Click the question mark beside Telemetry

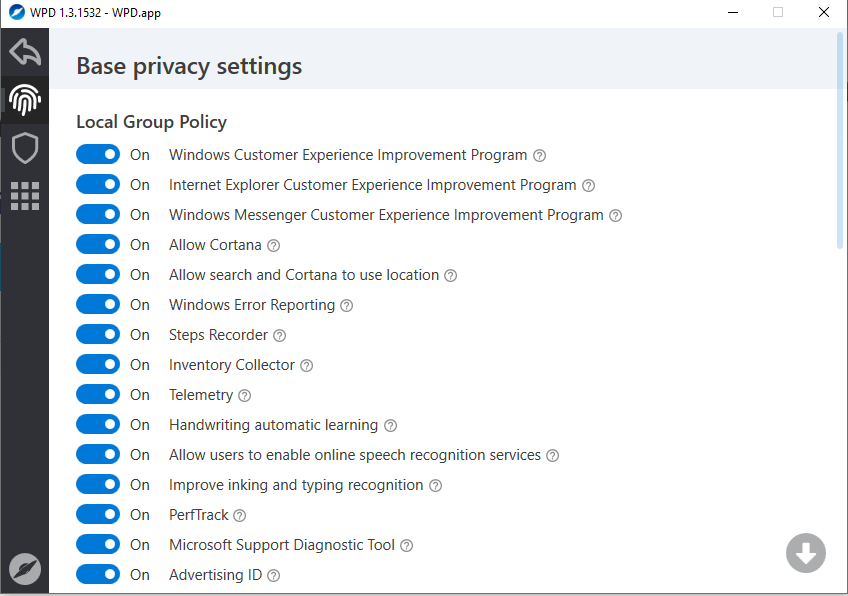[x=244, y=396]
